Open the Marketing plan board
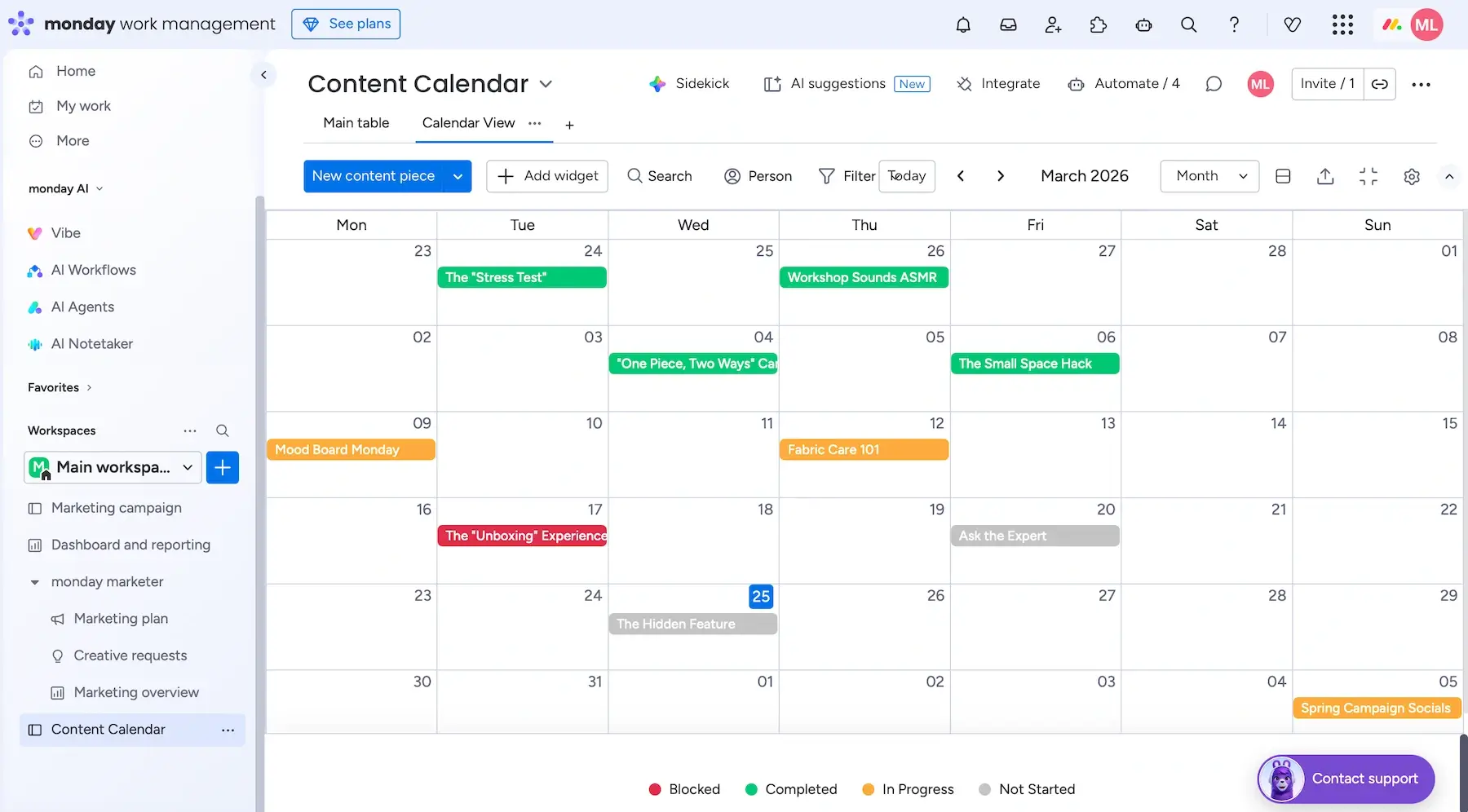This screenshot has width=1468, height=812. point(121,618)
